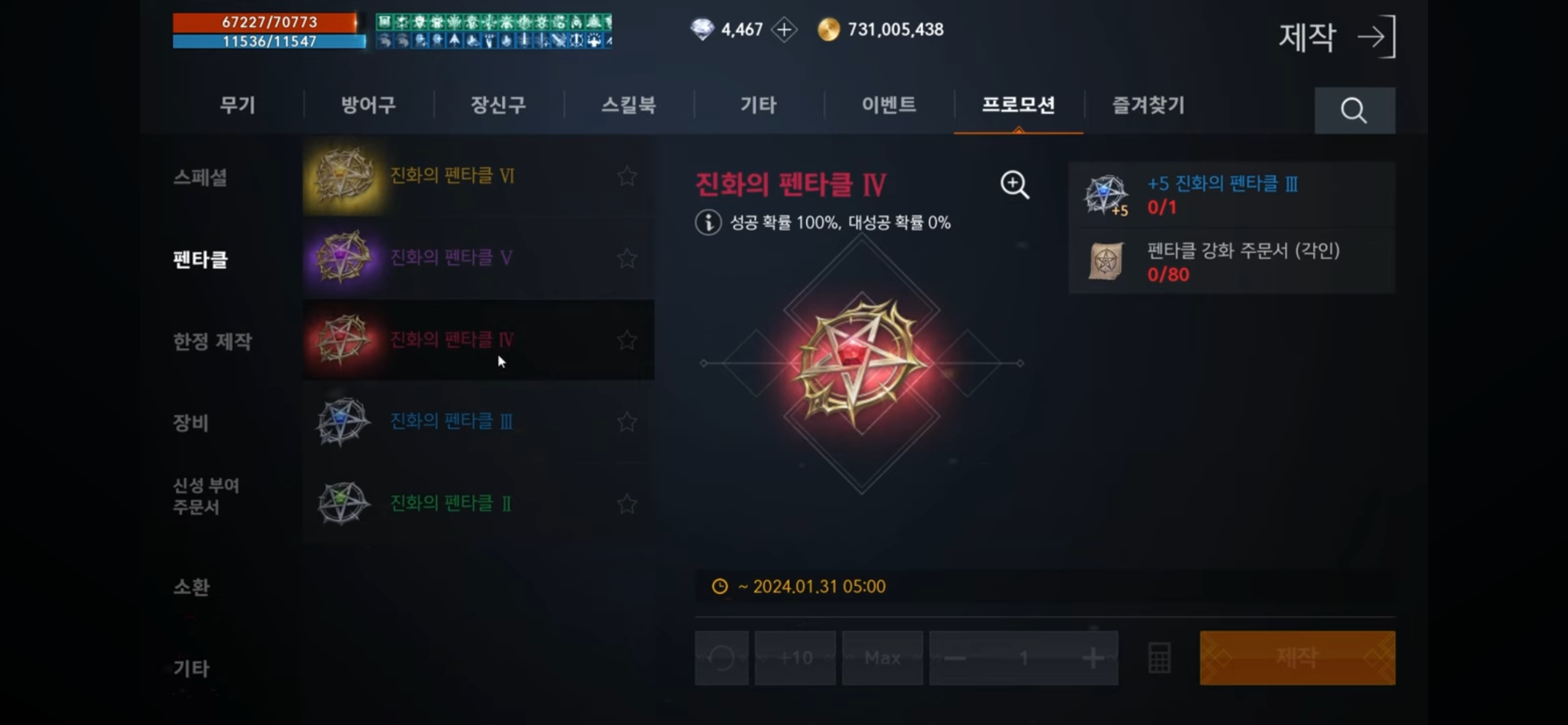The height and width of the screenshot is (725, 1568).
Task: Click the diamond plus add-currency icon
Action: coord(784,30)
